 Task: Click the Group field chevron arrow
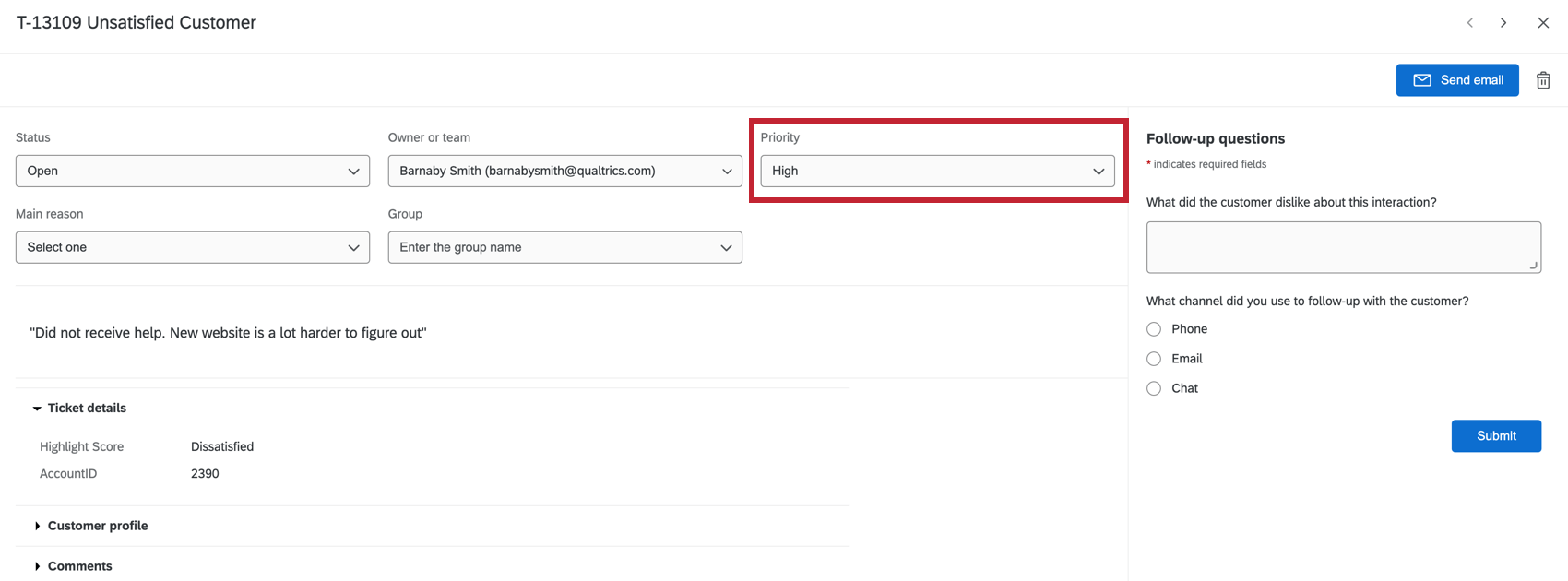pyautogui.click(x=726, y=248)
